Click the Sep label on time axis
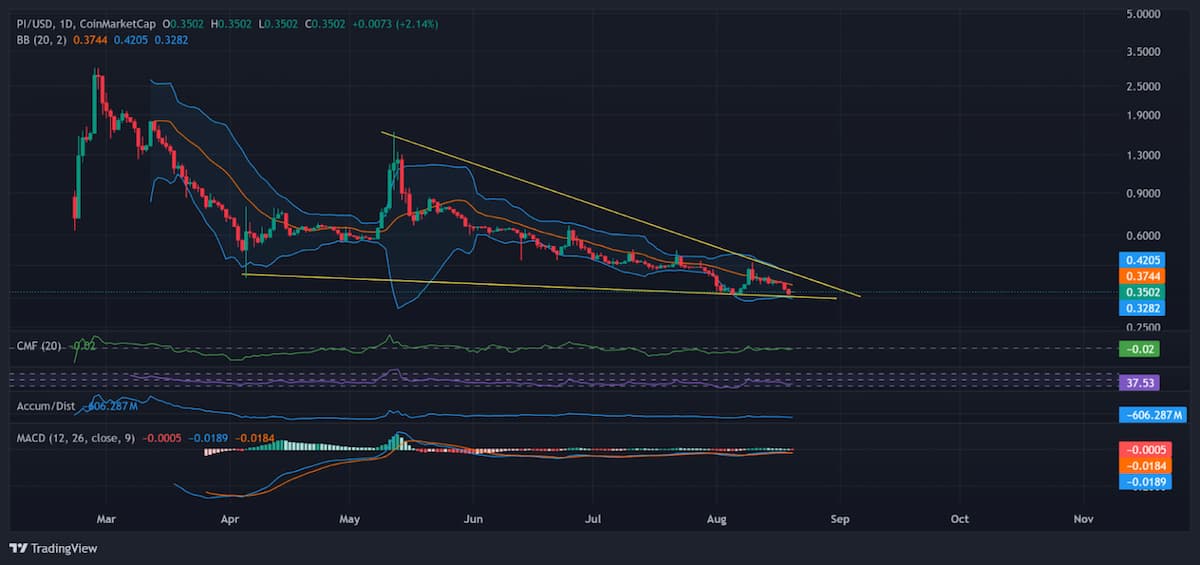 [840, 520]
